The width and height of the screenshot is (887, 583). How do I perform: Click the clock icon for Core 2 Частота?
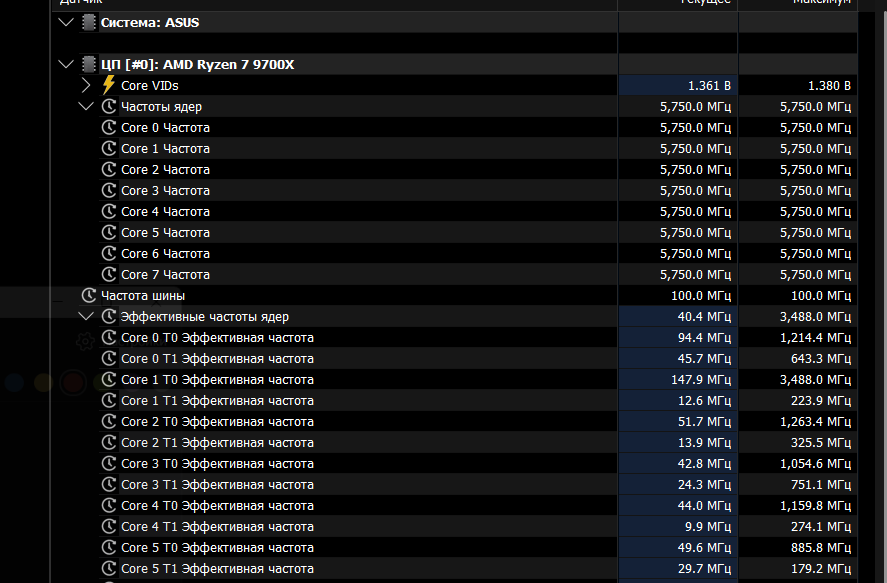[x=109, y=169]
